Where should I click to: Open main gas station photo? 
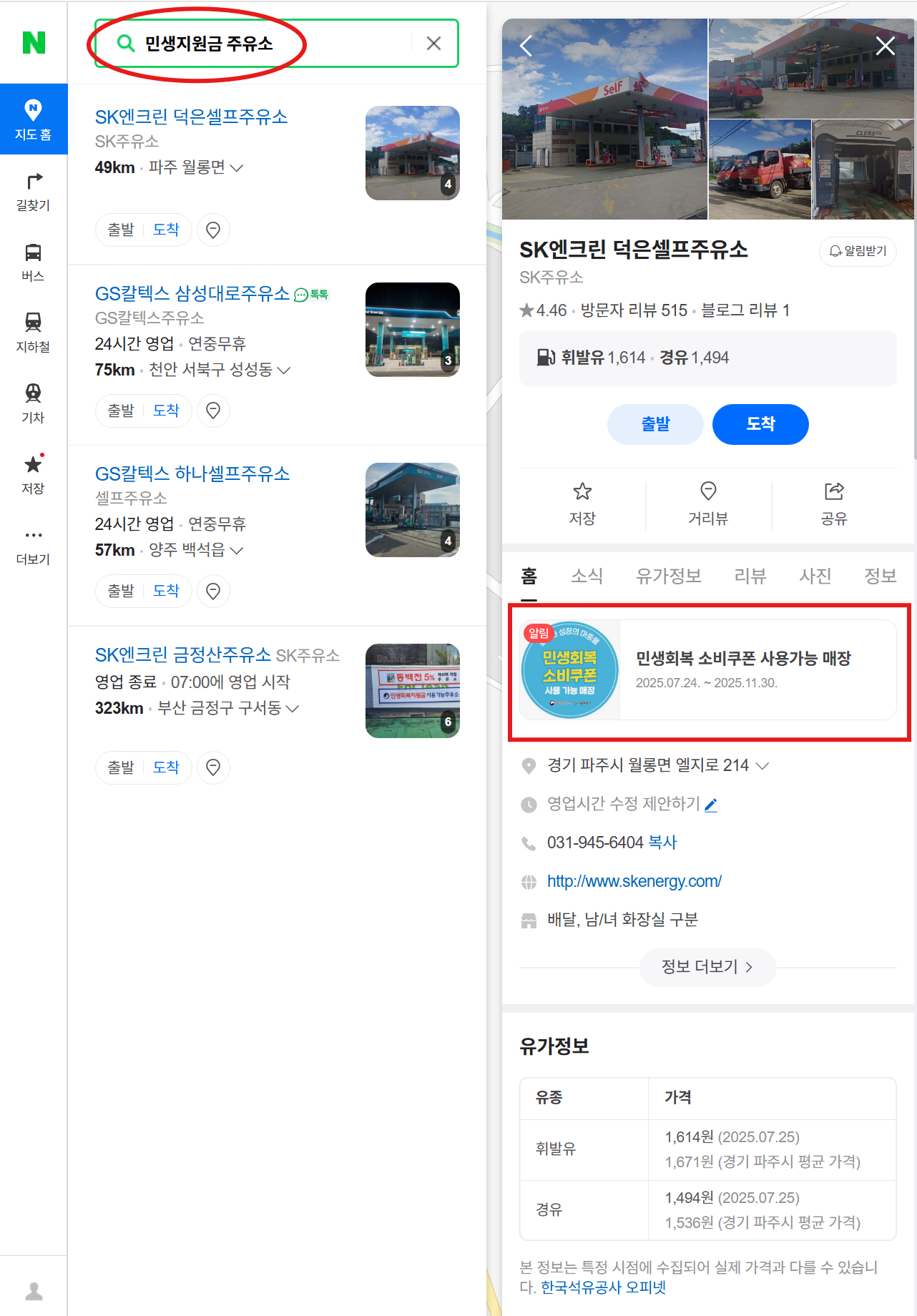pyautogui.click(x=604, y=119)
